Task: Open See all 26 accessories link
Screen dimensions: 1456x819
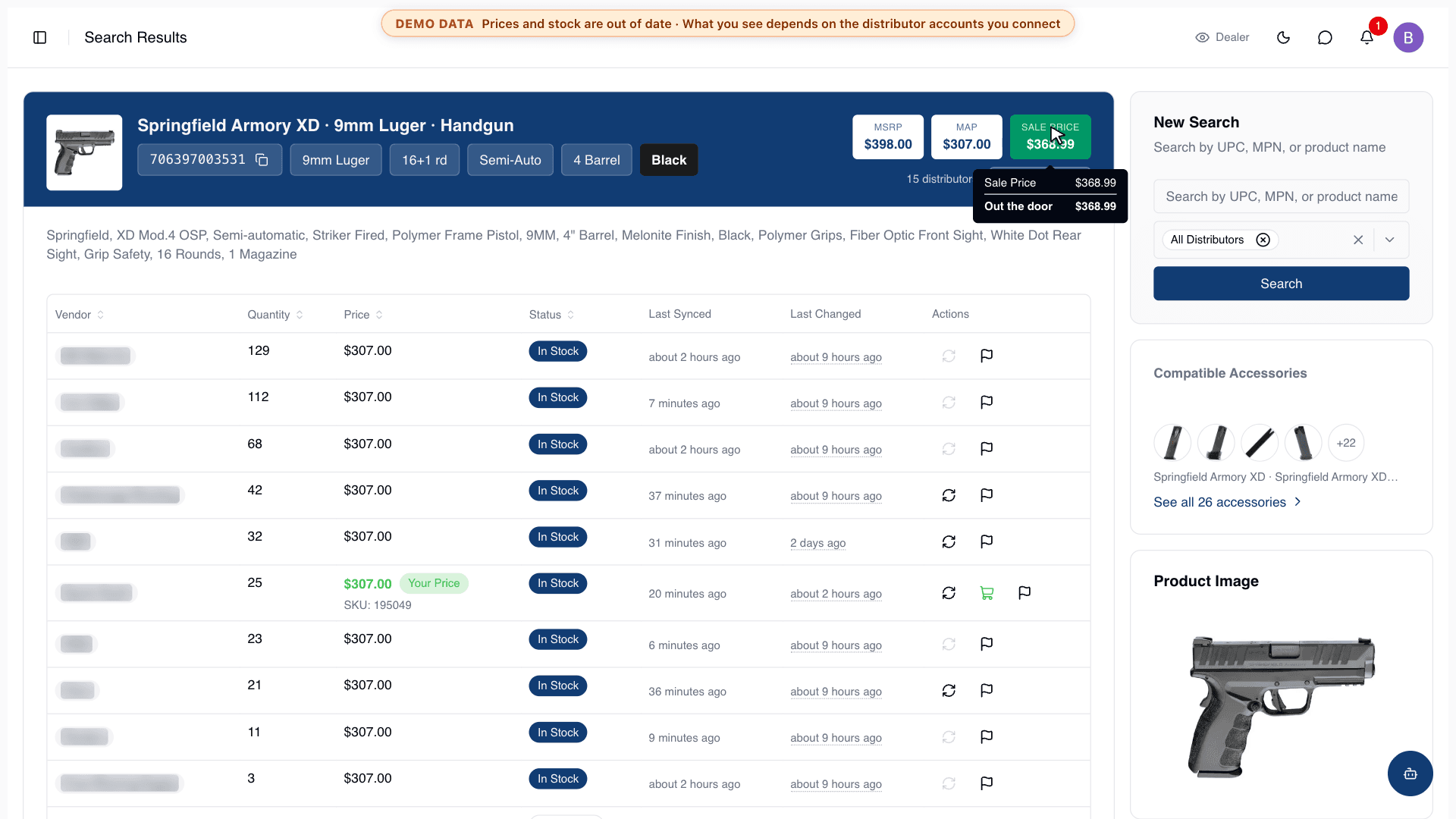Action: point(1227,502)
